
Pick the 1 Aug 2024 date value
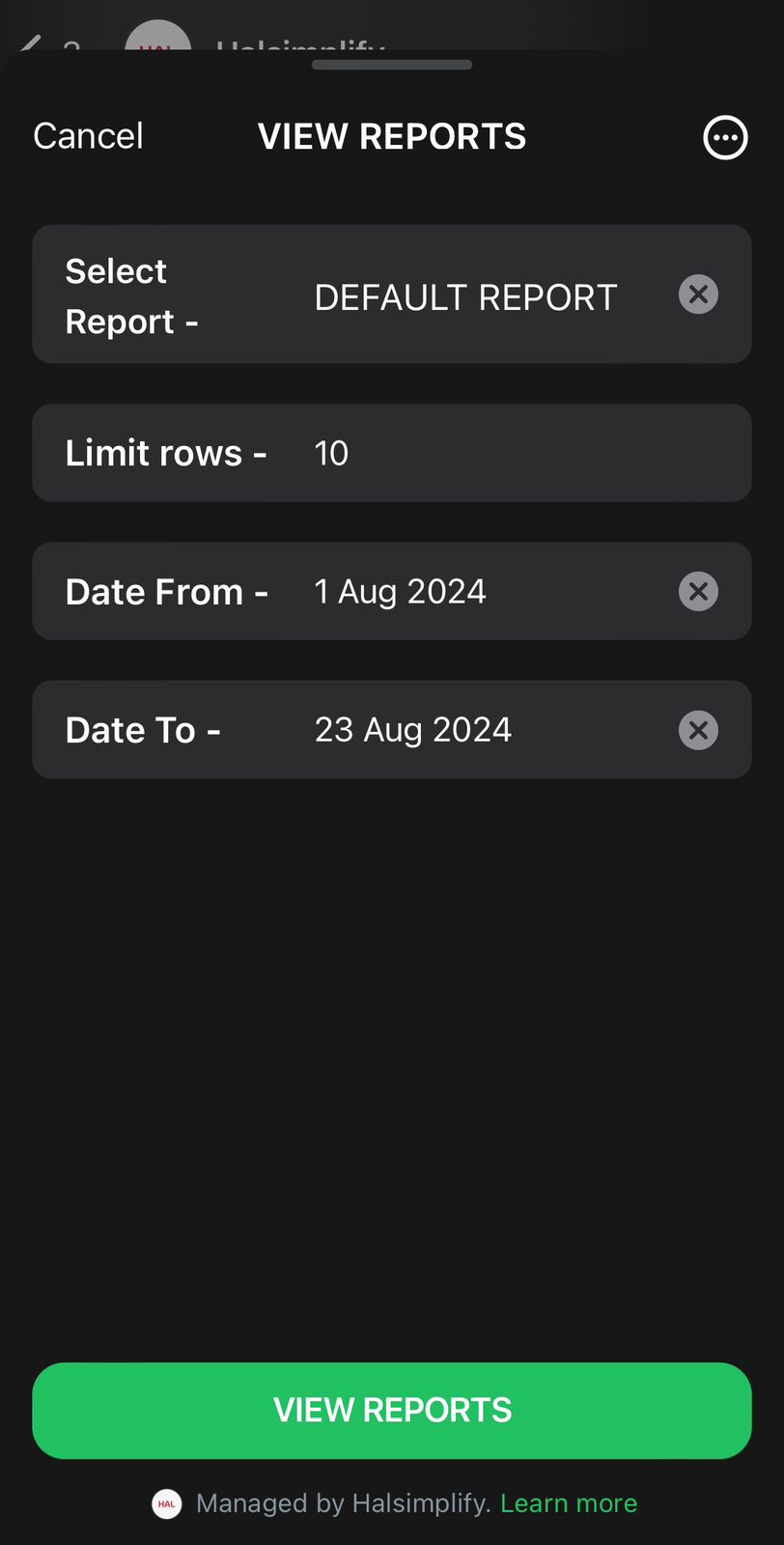click(x=400, y=591)
